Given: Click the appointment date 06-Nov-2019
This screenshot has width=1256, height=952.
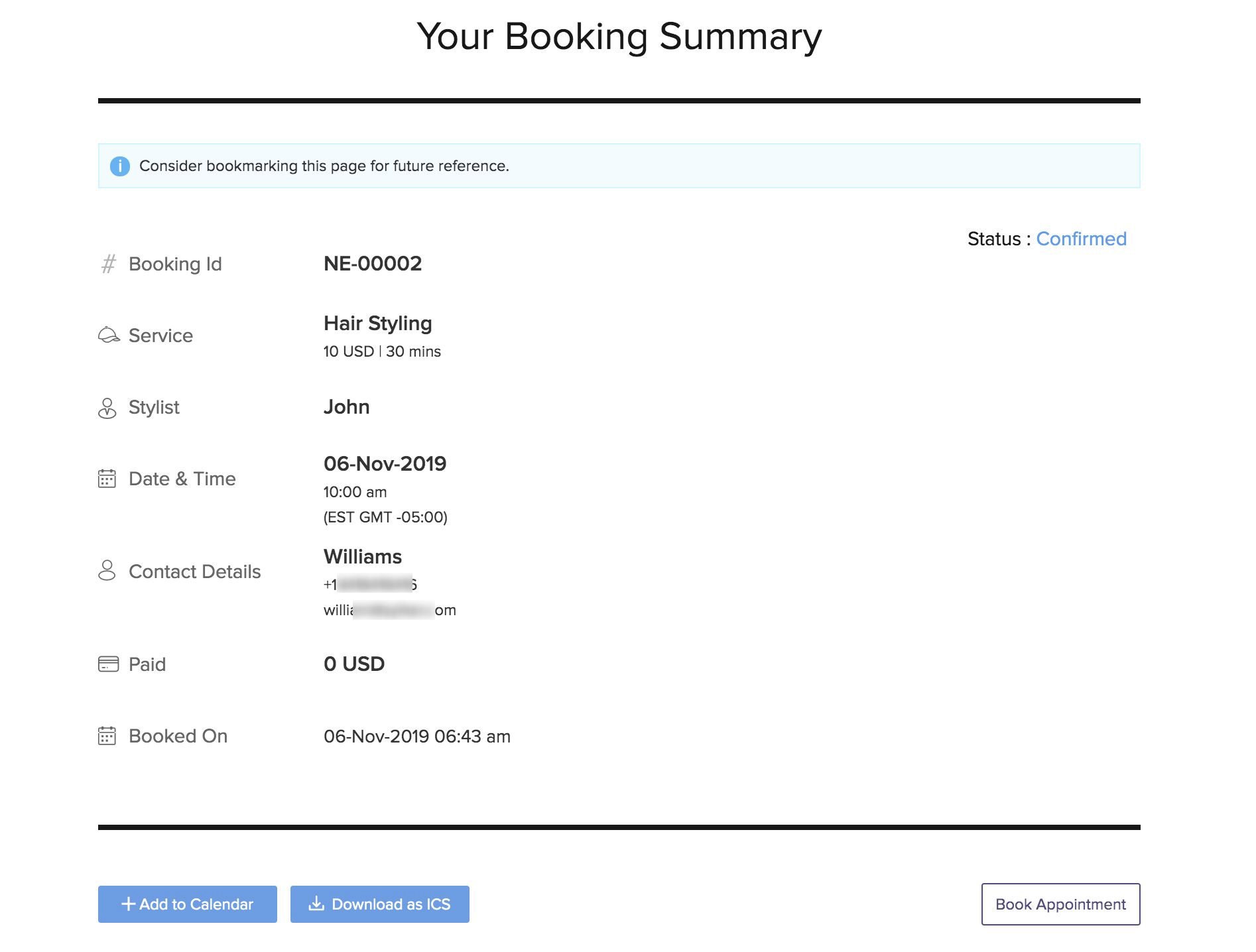Looking at the screenshot, I should [x=385, y=464].
